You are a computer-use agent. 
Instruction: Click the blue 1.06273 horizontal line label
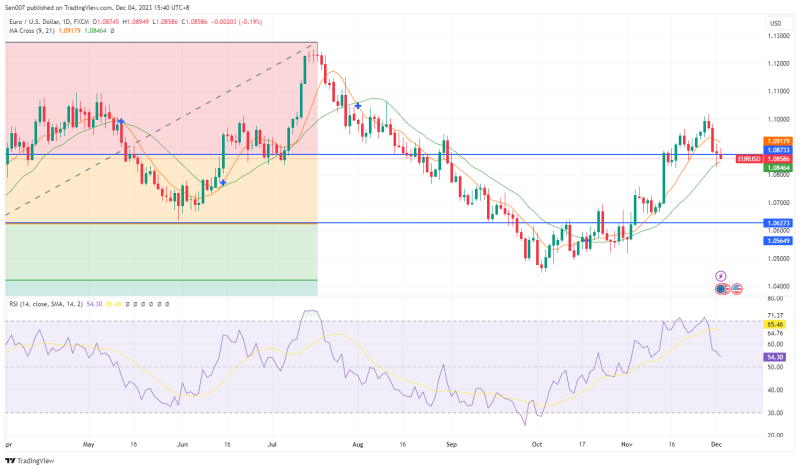778,223
